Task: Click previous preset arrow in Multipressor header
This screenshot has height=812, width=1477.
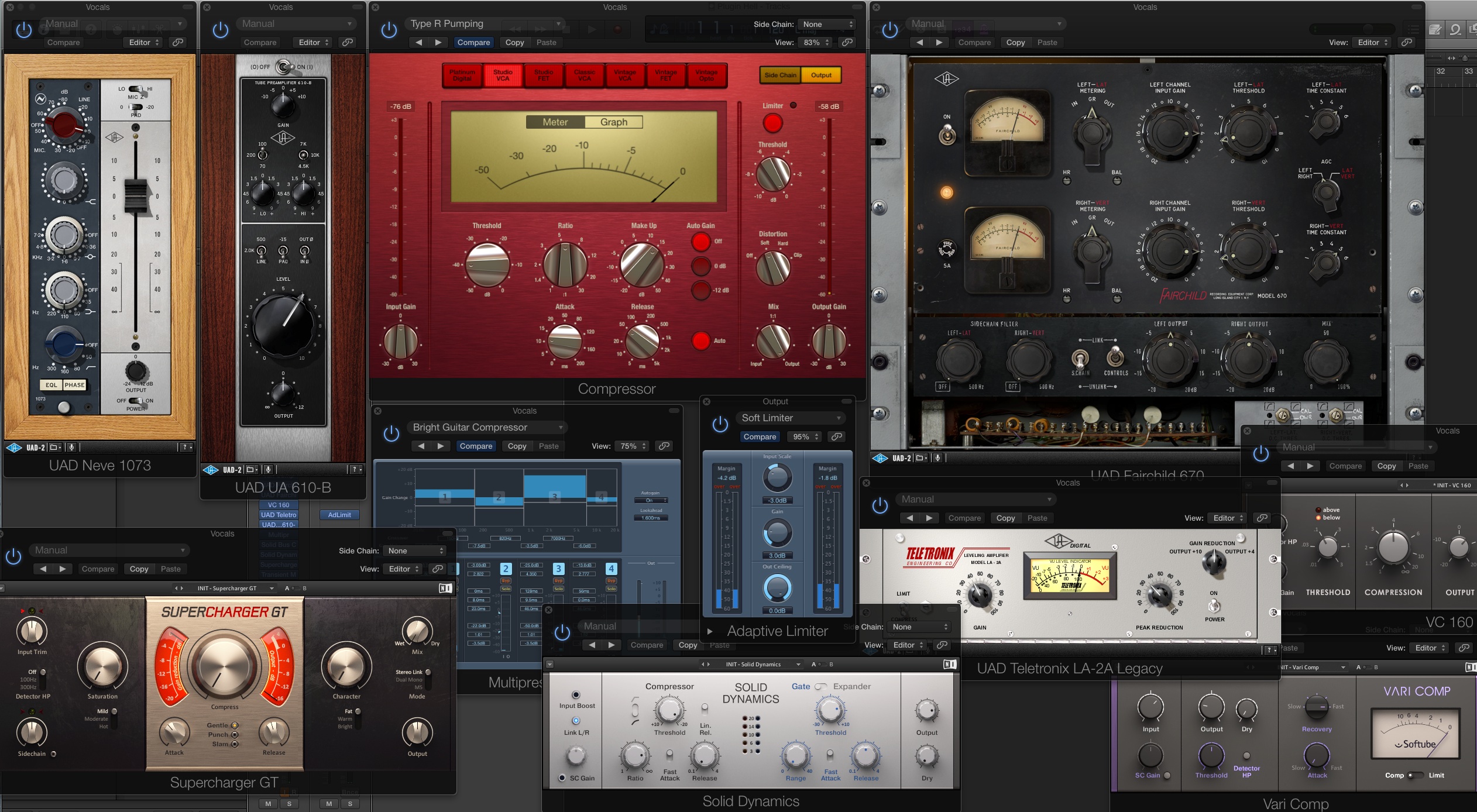Action: pyautogui.click(x=421, y=446)
